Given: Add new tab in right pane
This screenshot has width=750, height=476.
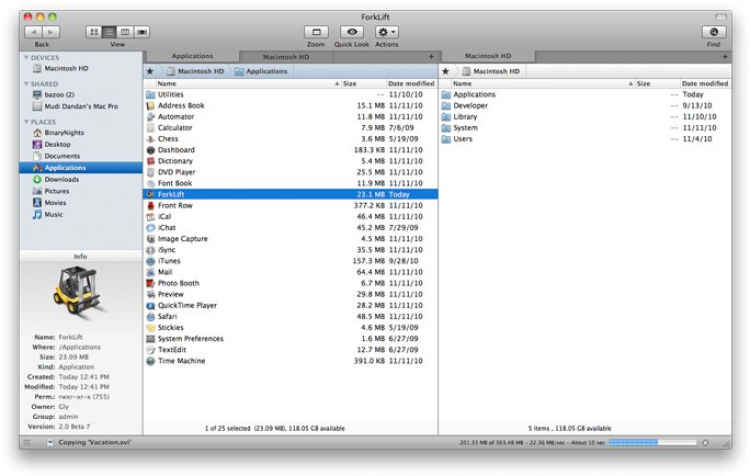Looking at the screenshot, I should [725, 57].
